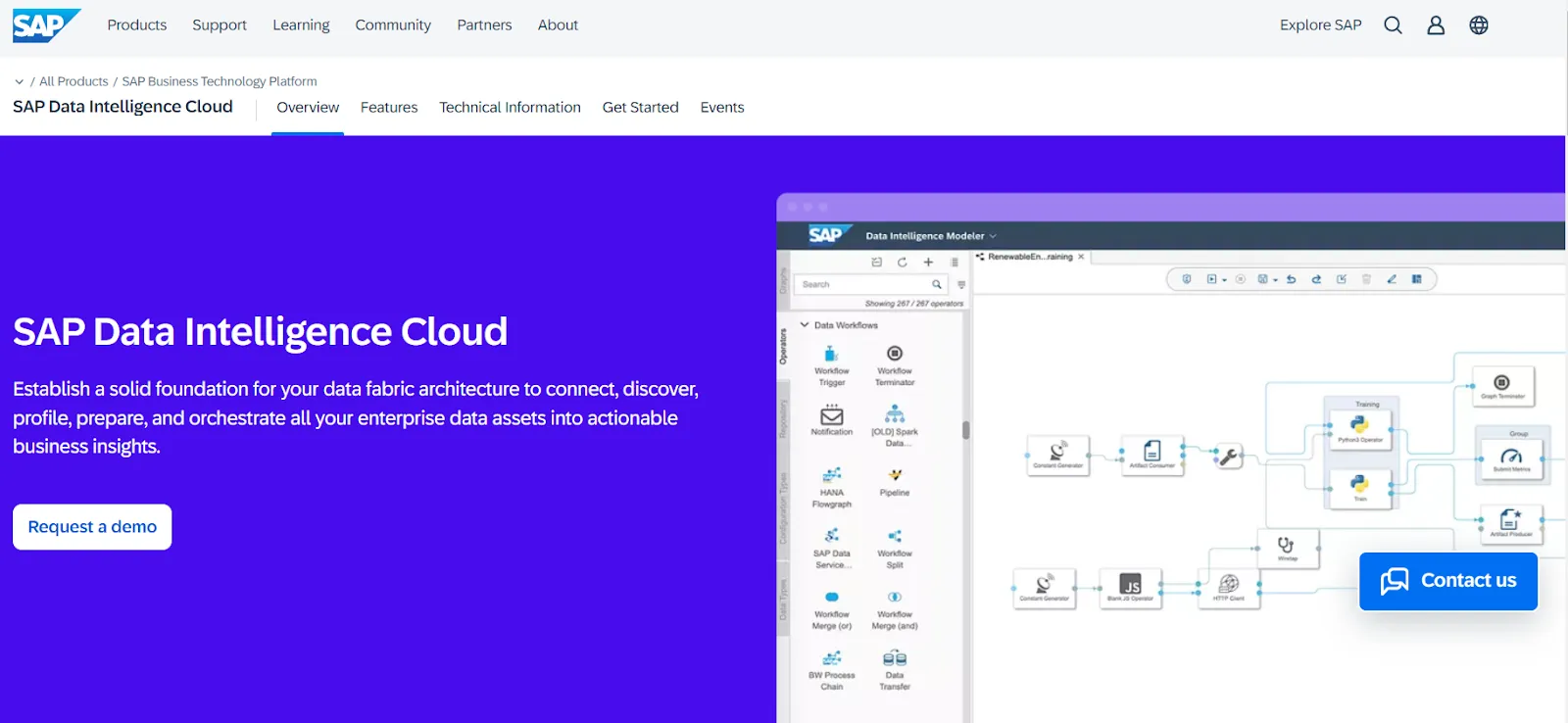The height and width of the screenshot is (723, 1568).
Task: Switch to the Get Started tab
Action: [x=640, y=108]
